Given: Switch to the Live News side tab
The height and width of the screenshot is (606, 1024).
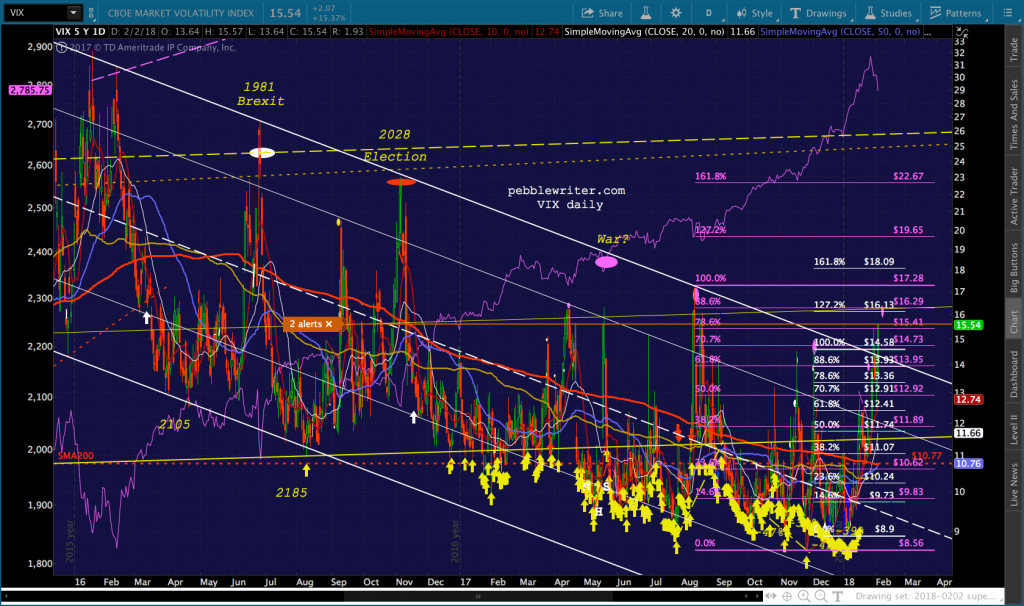Looking at the screenshot, I should click(1014, 485).
